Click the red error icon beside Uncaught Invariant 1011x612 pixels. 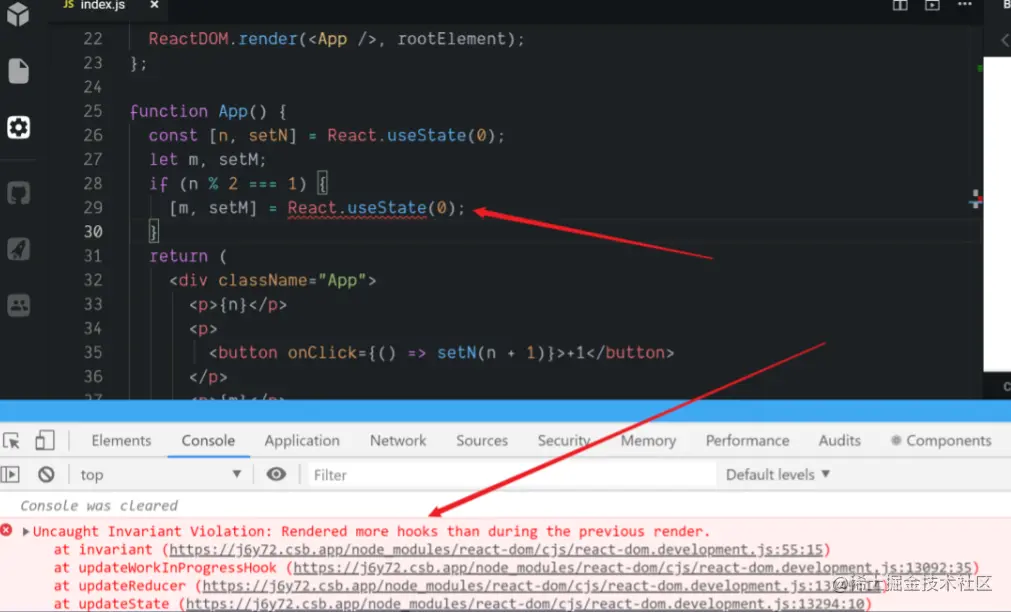6,530
